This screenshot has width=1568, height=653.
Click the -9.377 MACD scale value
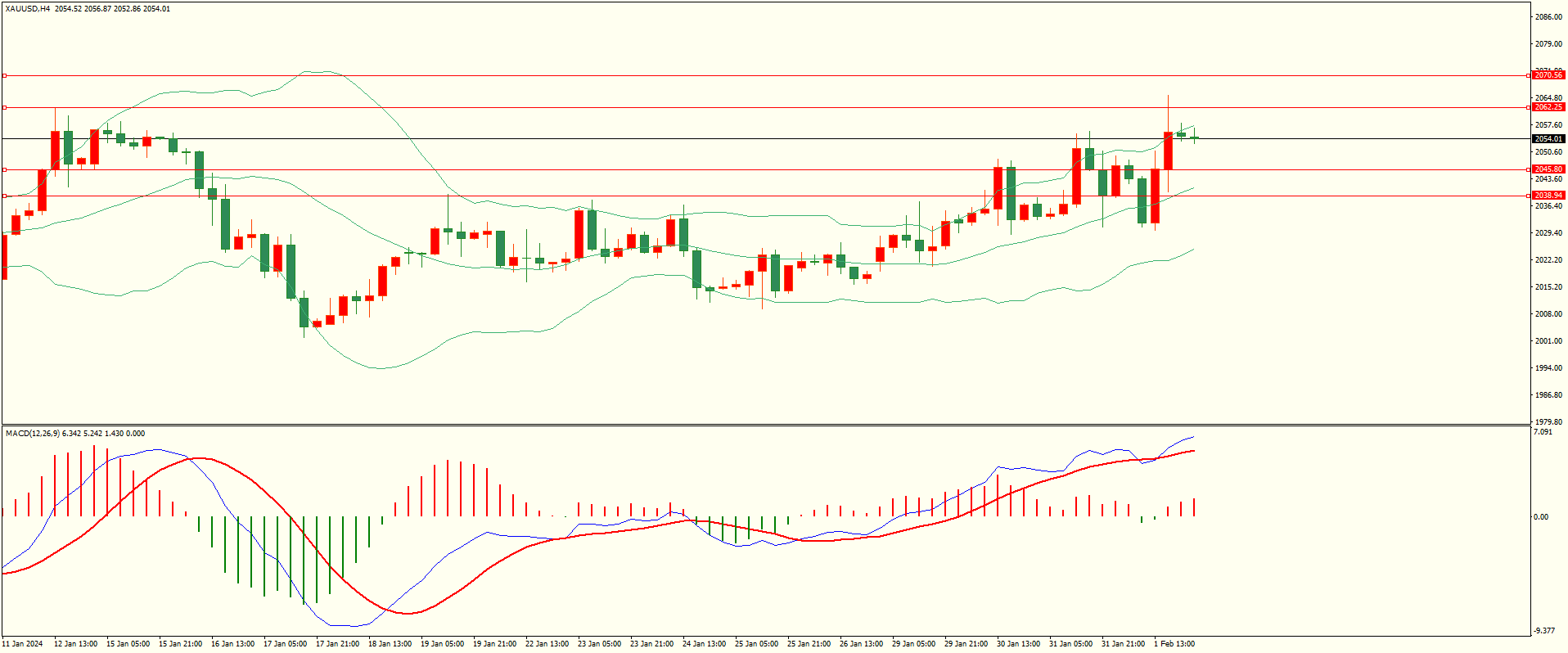pos(1544,631)
